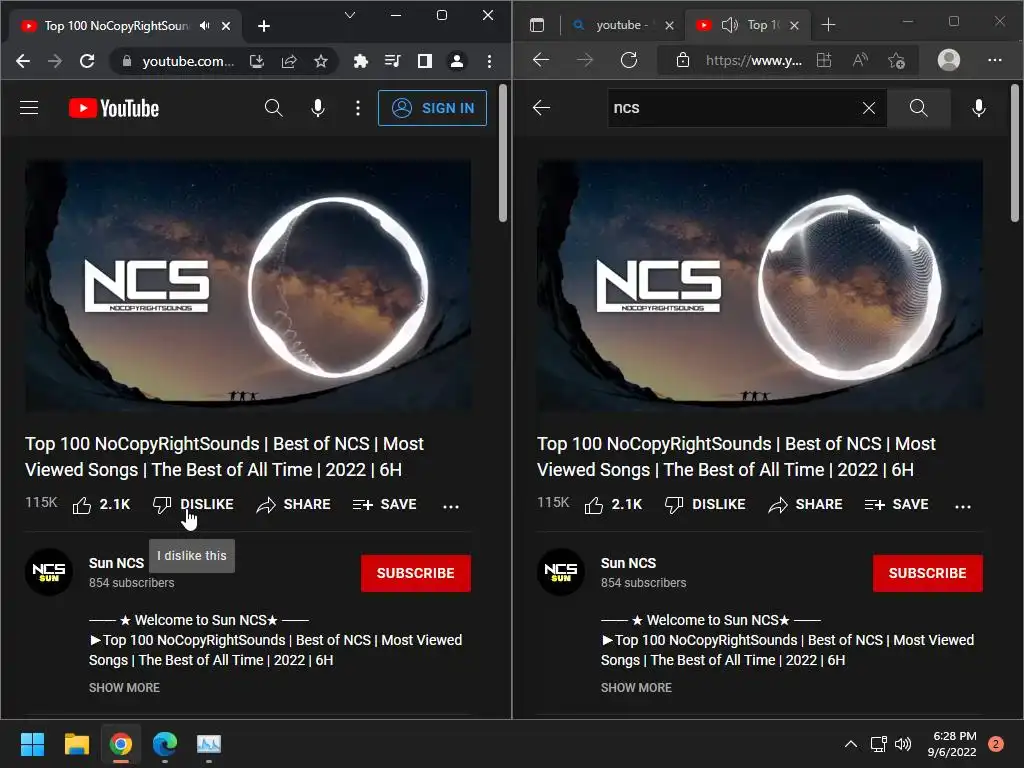Click the video player in Chrome window

pyautogui.click(x=248, y=287)
